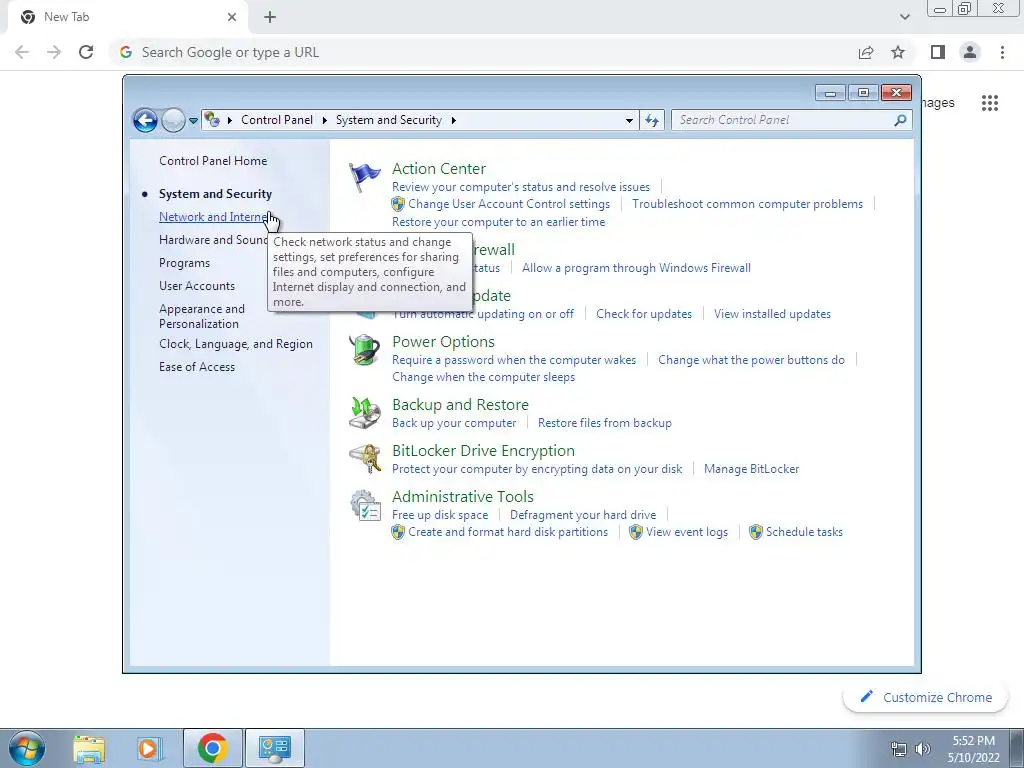Open the BitLocker keys icon
1024x768 pixels.
364,458
